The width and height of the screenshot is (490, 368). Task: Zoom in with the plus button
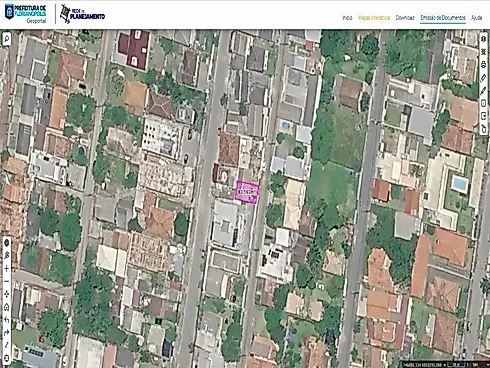click(x=6, y=268)
